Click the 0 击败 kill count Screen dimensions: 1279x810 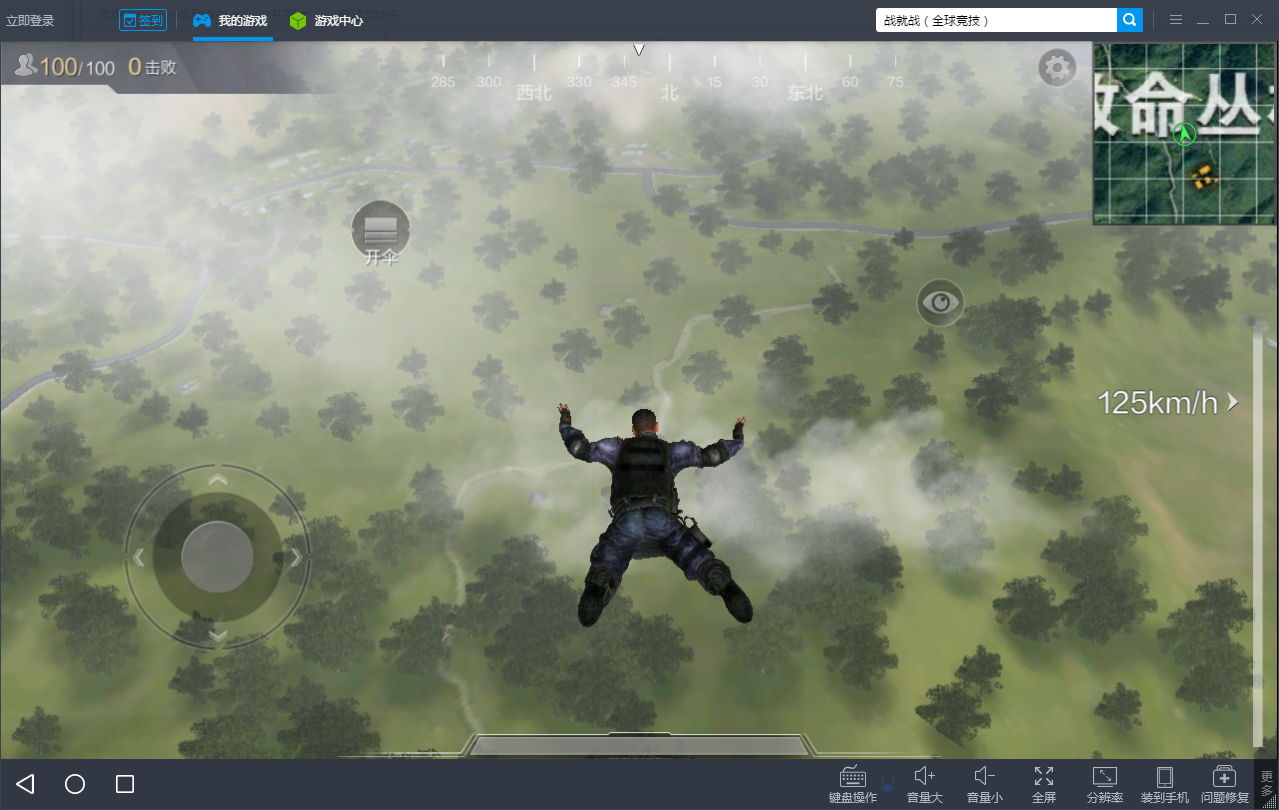tap(152, 67)
